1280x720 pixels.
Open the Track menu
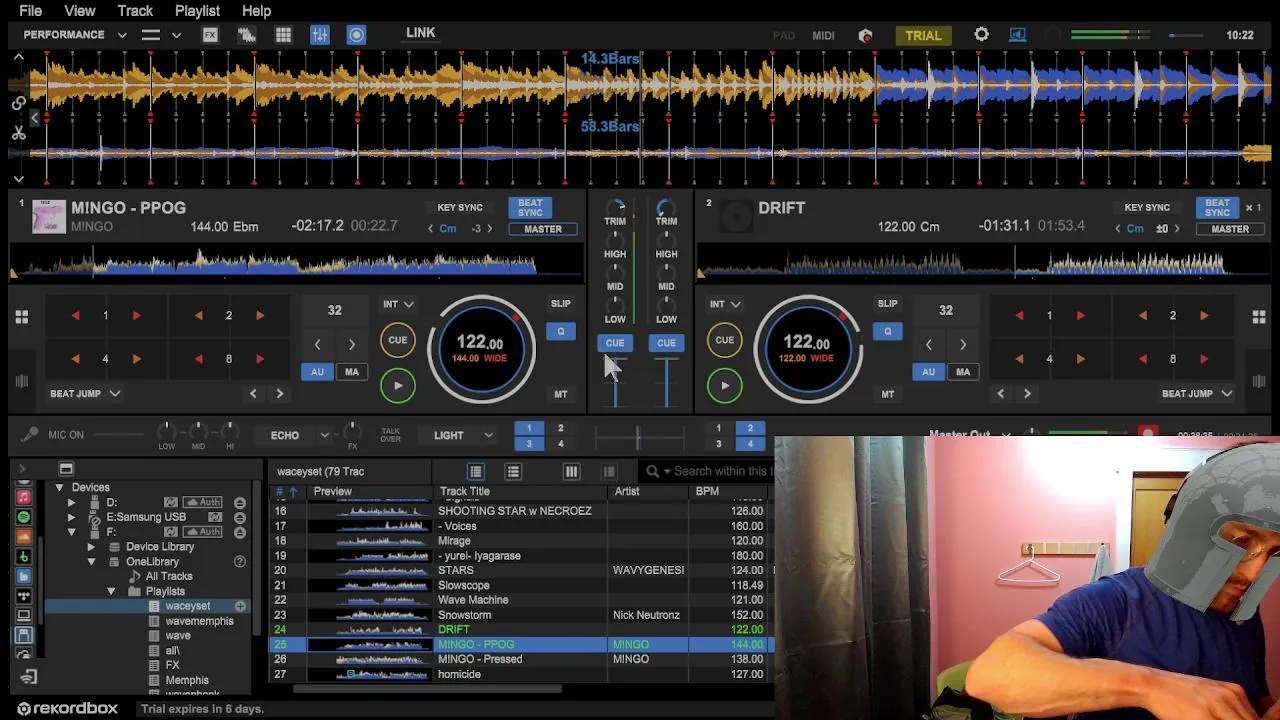[135, 11]
